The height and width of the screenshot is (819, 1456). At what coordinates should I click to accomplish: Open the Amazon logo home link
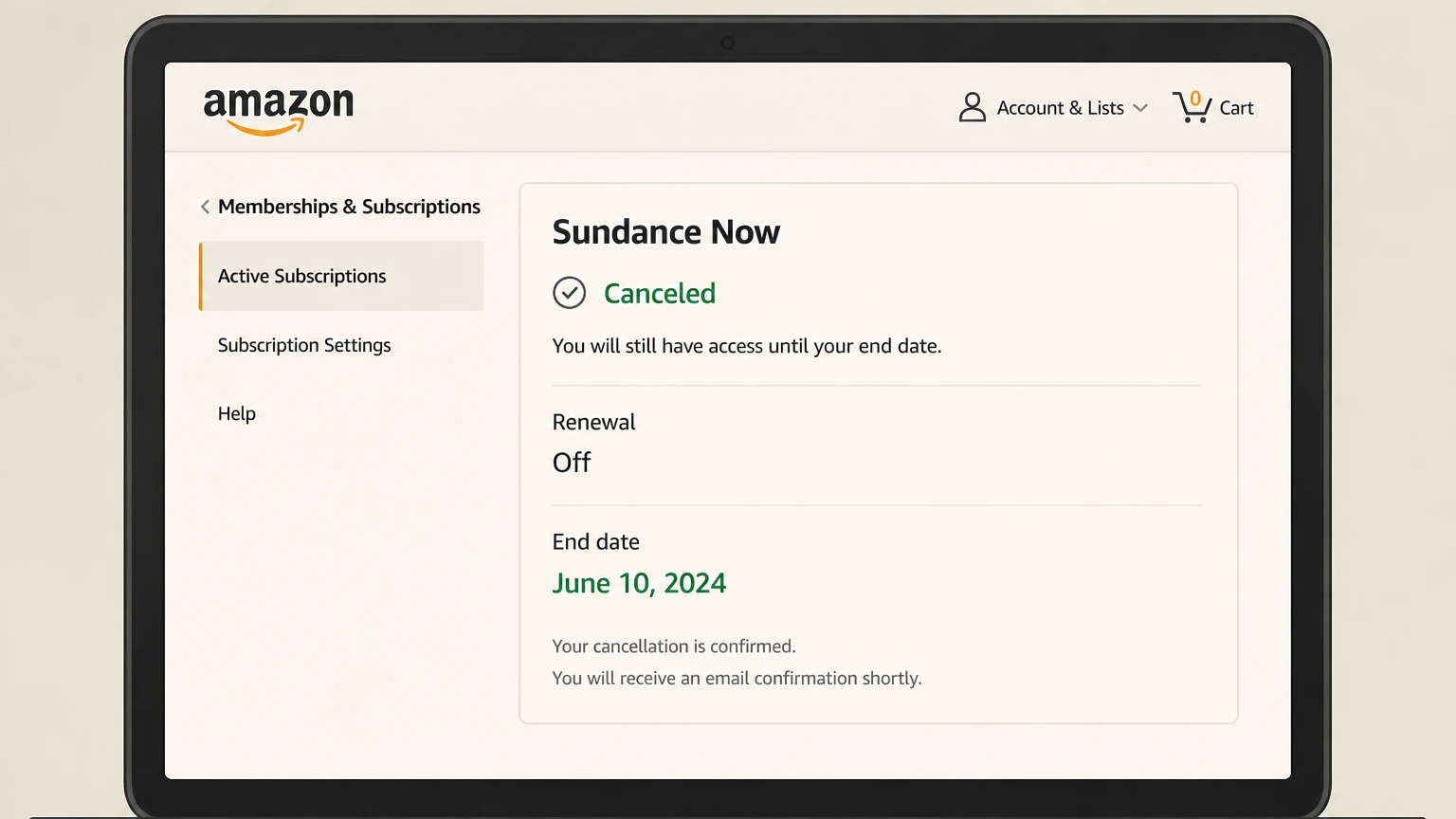click(279, 111)
